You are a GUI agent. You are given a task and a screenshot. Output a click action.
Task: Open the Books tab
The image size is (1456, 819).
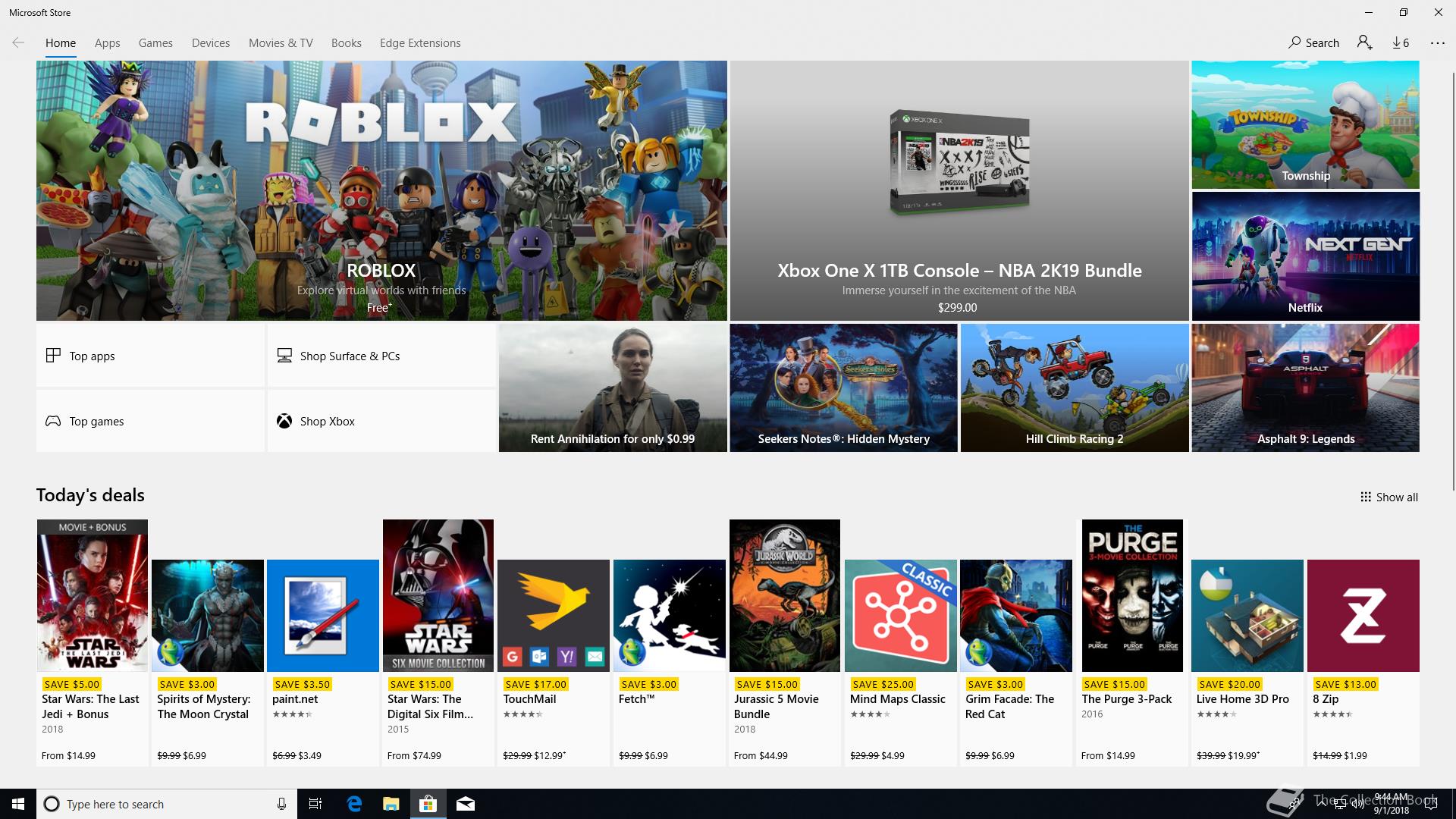click(x=347, y=43)
